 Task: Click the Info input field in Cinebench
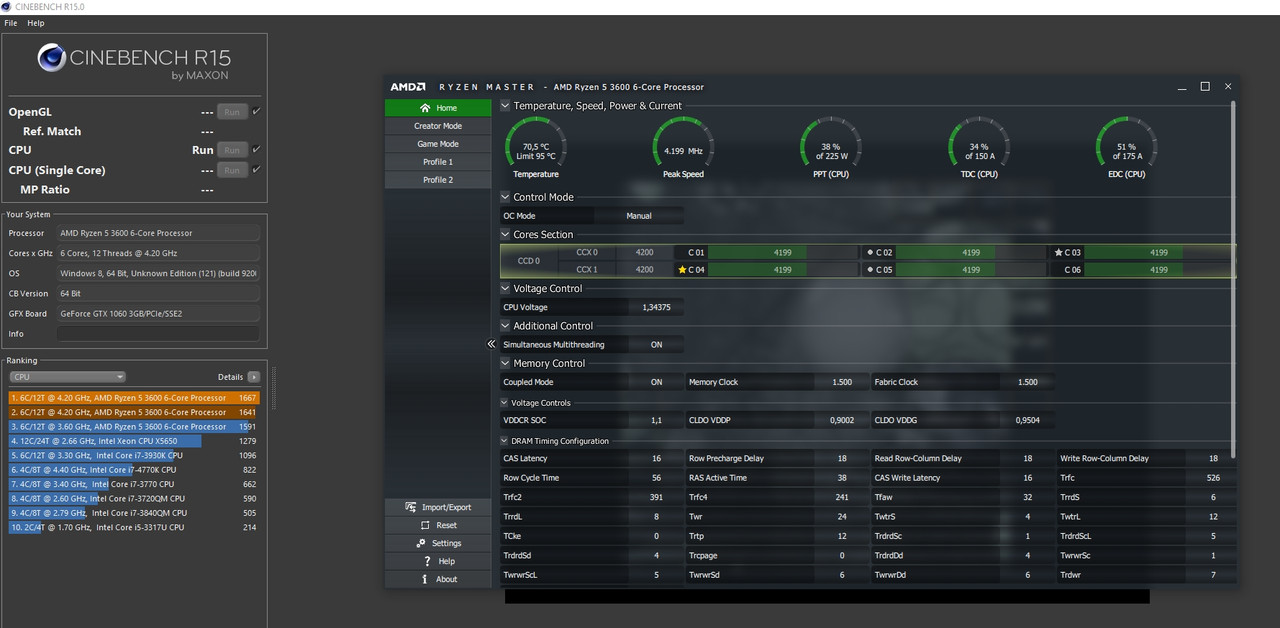coord(158,334)
